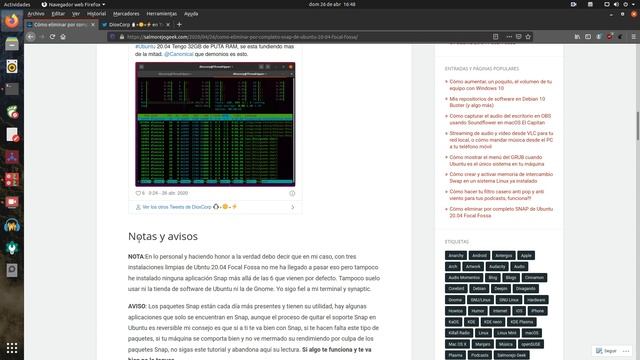Open 'Cómo hacer tu filtro casero anti pop' link
The image size is (640, 360).
497,195
